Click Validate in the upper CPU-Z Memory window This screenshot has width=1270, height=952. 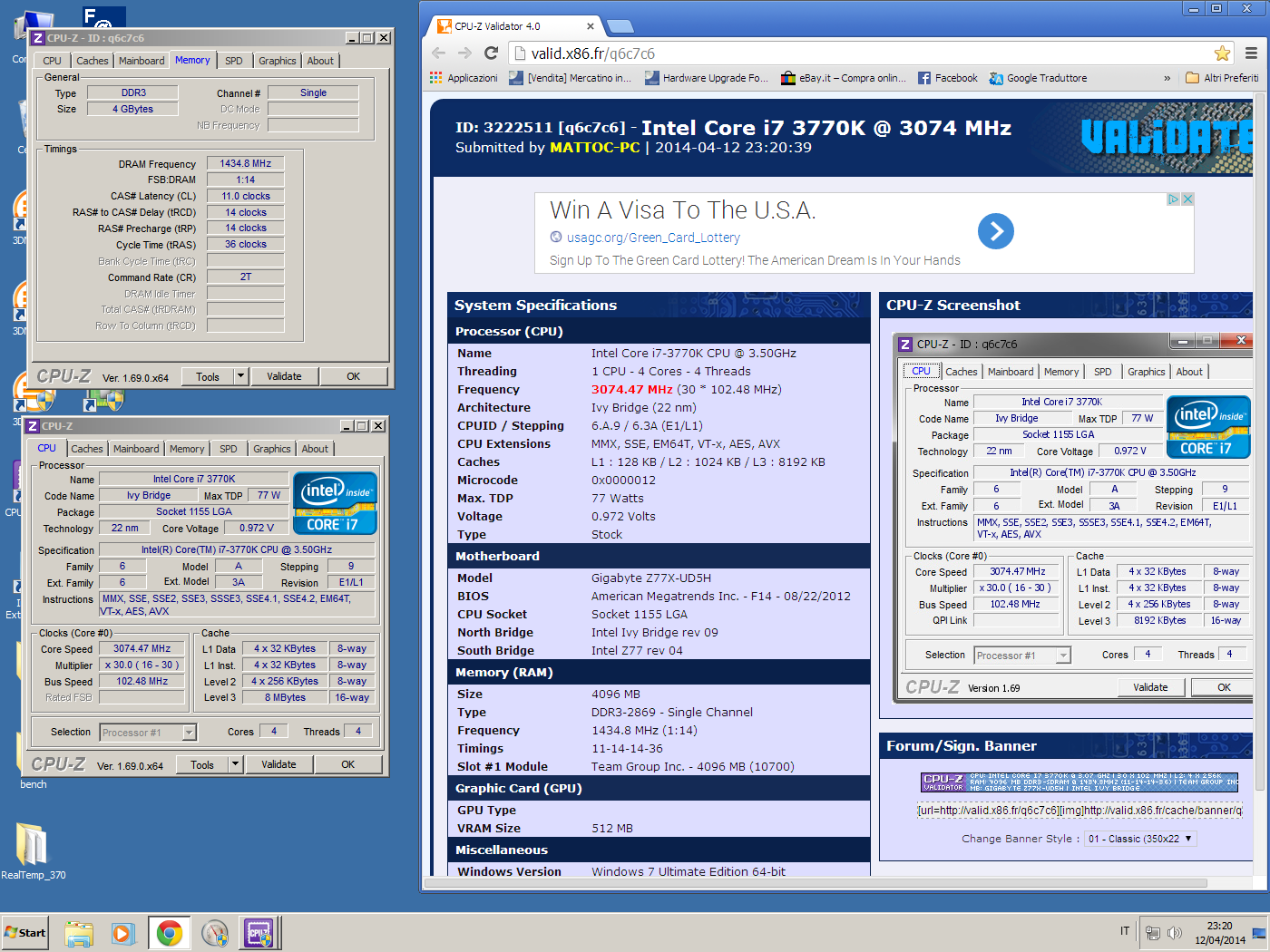coord(284,376)
